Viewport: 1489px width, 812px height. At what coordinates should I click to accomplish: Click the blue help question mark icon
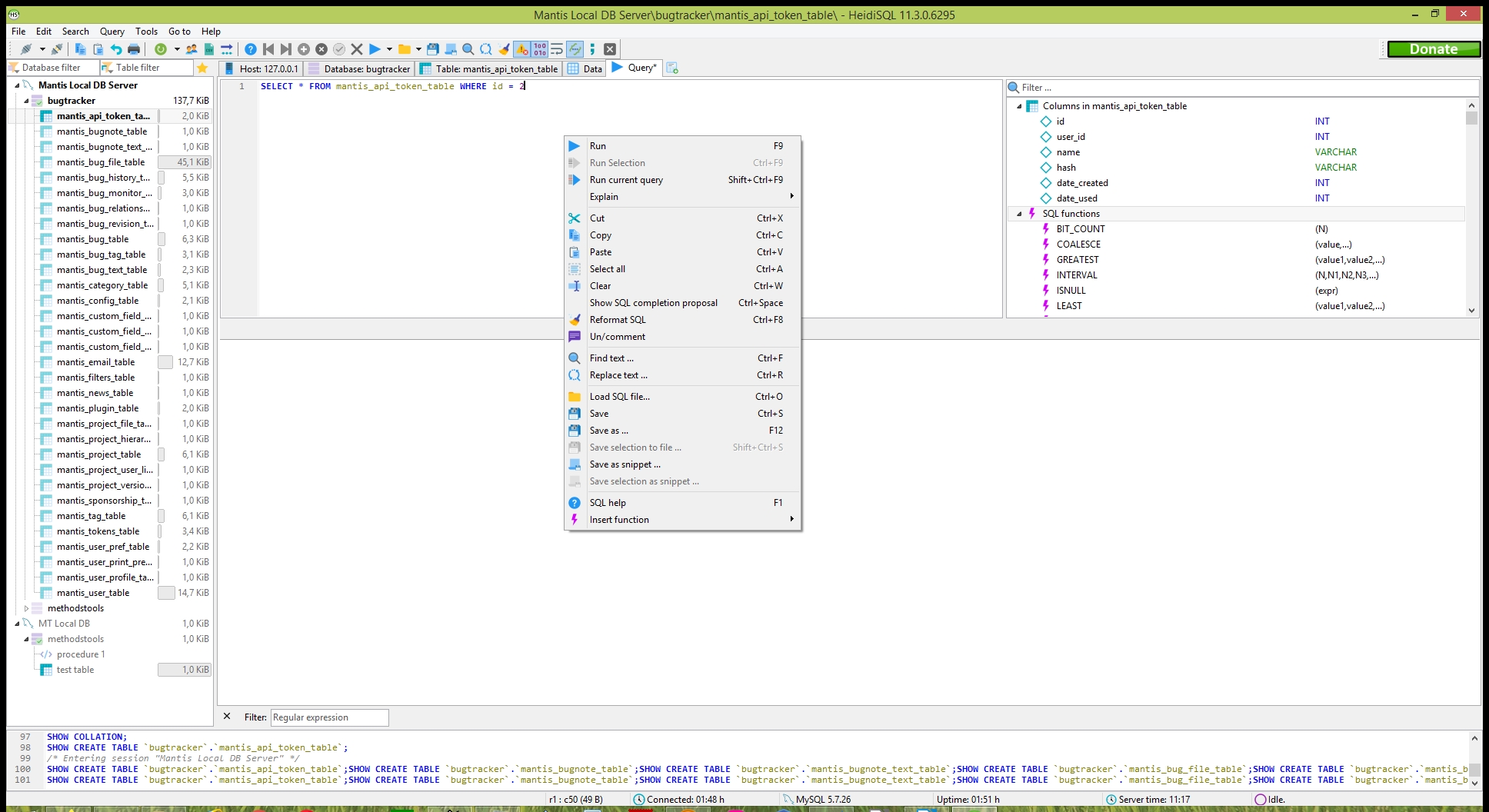(x=251, y=49)
